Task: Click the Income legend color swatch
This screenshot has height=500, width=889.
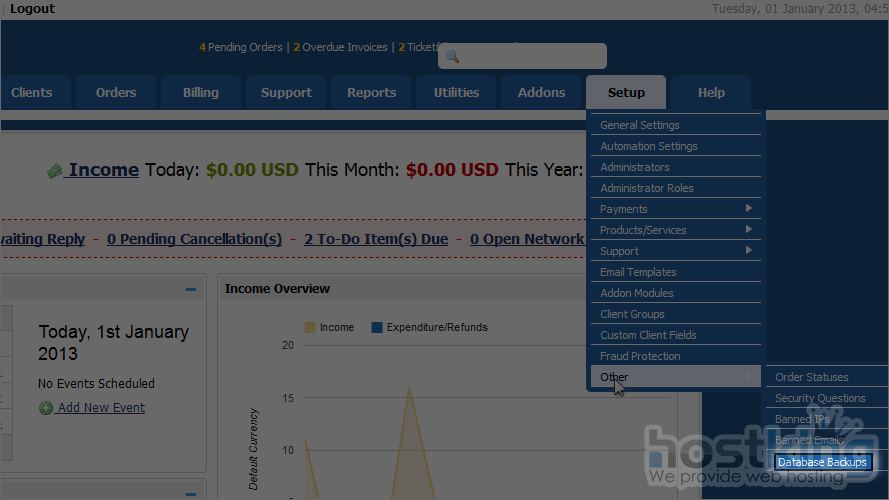Action: pos(310,327)
